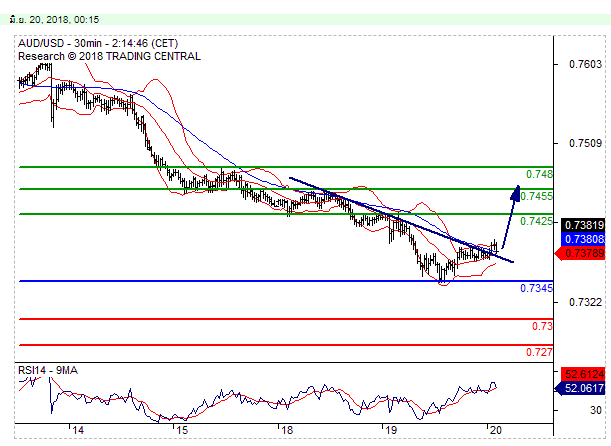Select the green 0.7455 resistance label
This screenshot has width=611, height=446.
coord(537,196)
